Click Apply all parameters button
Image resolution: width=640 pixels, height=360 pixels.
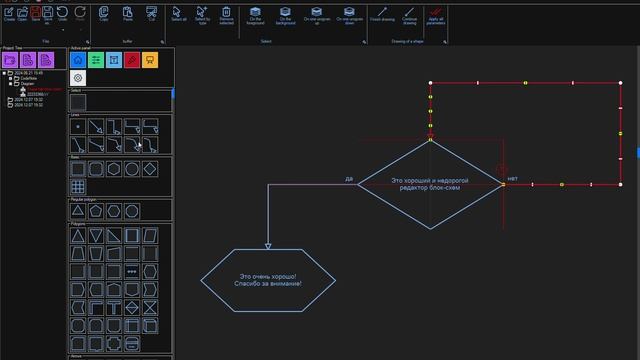(x=436, y=16)
